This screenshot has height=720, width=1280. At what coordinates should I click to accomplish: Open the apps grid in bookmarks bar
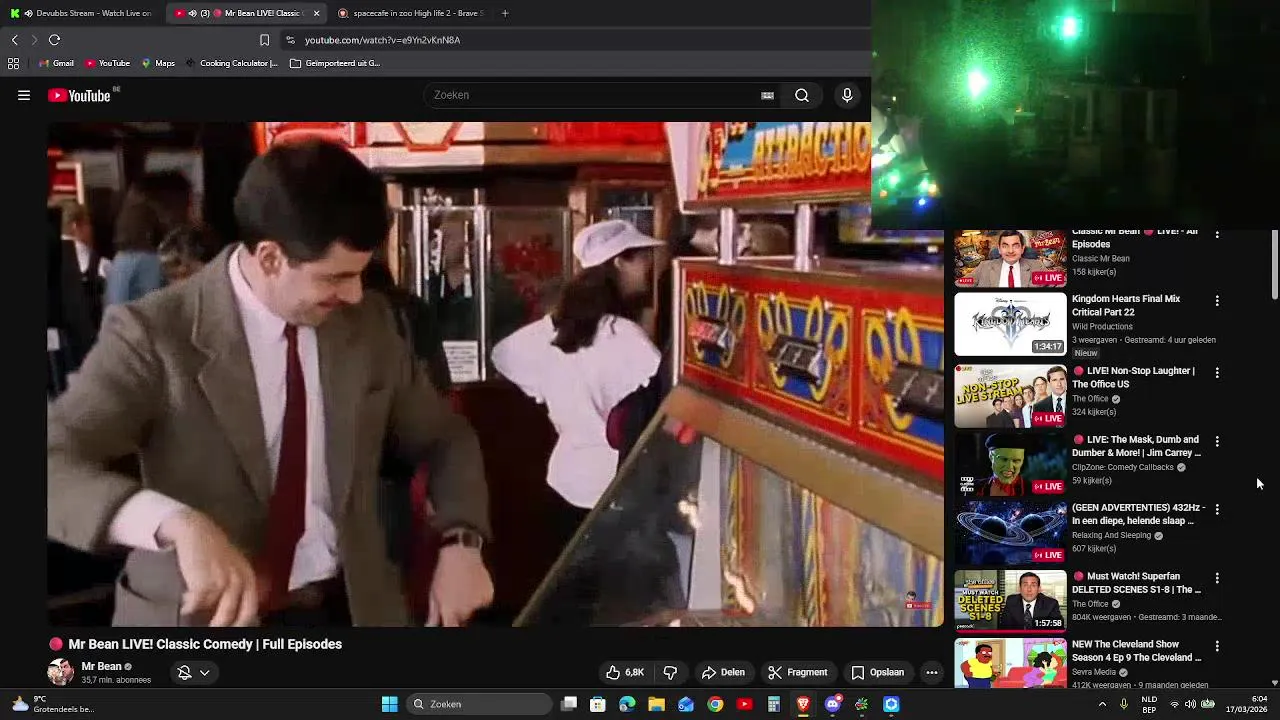13,63
